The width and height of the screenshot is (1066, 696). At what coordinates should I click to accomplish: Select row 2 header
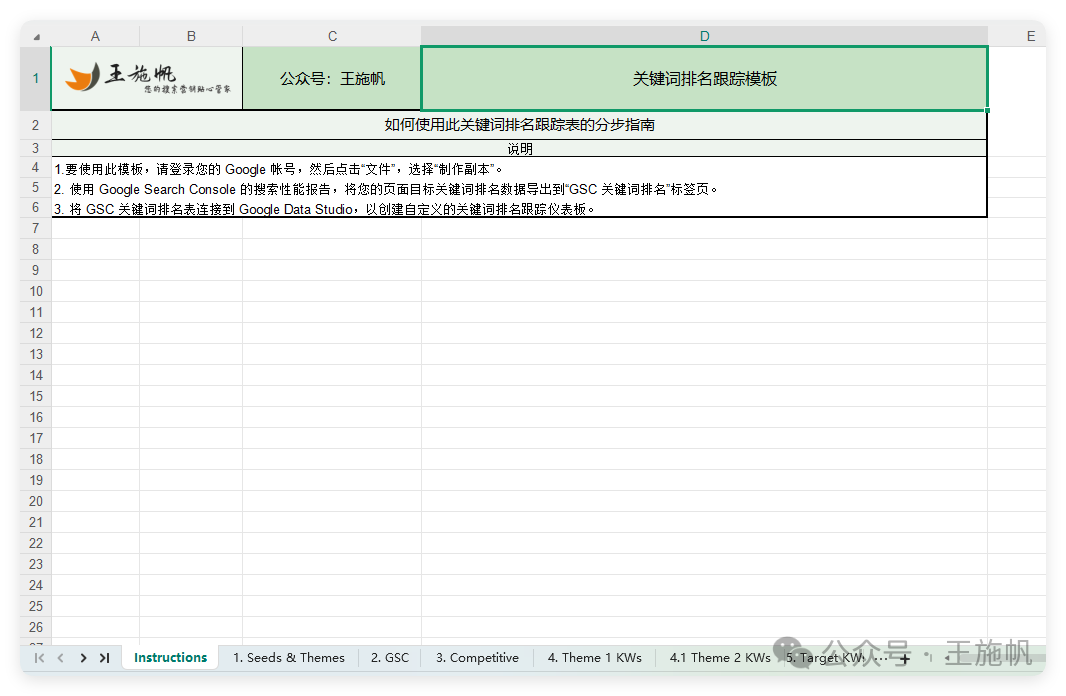(35, 125)
